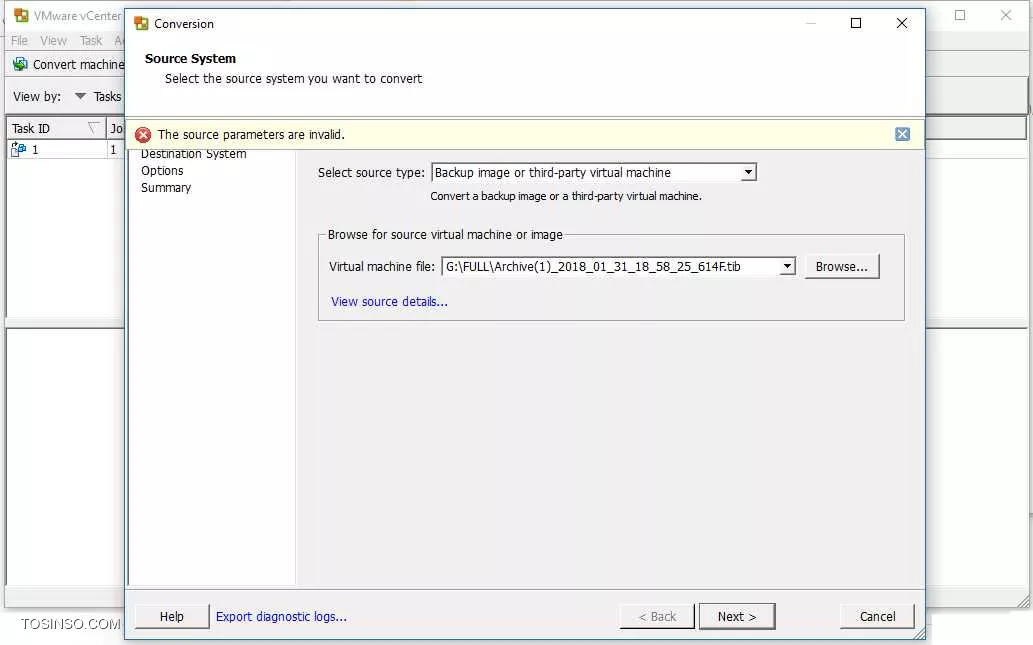
Task: Click the Convert machine toolbar label
Action: (x=78, y=65)
